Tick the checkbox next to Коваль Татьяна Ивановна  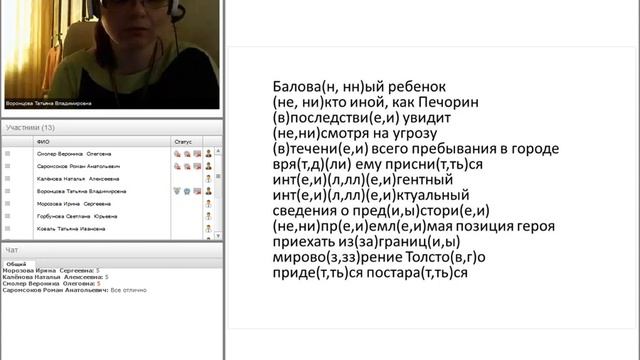(x=7, y=229)
